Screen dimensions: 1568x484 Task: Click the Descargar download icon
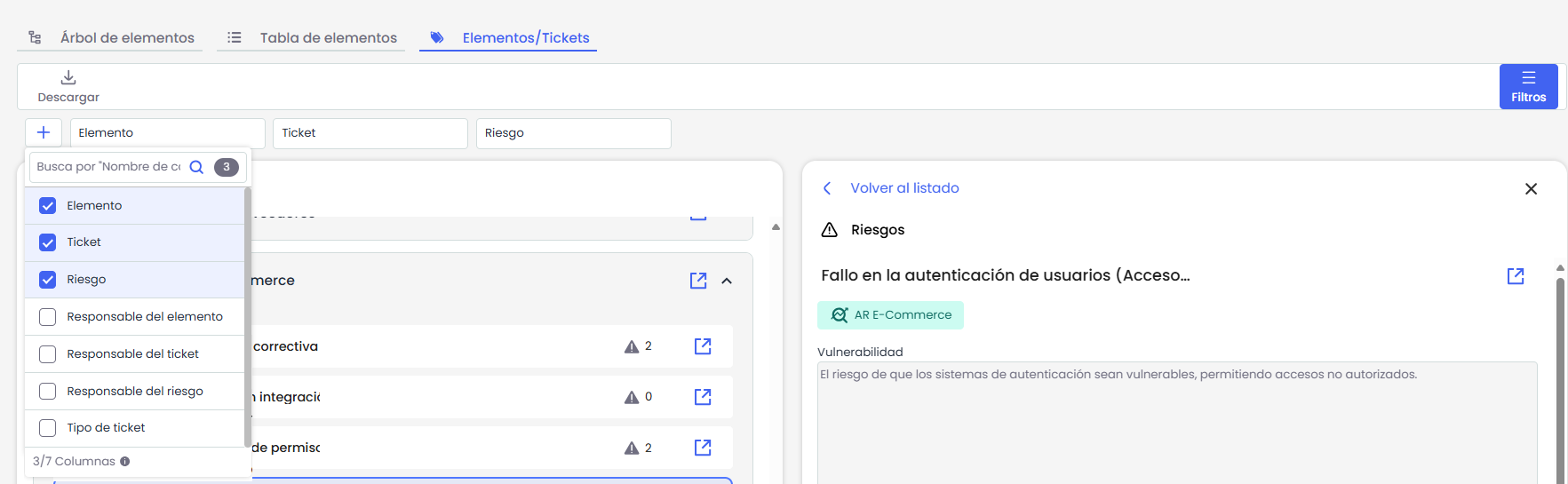tap(68, 78)
